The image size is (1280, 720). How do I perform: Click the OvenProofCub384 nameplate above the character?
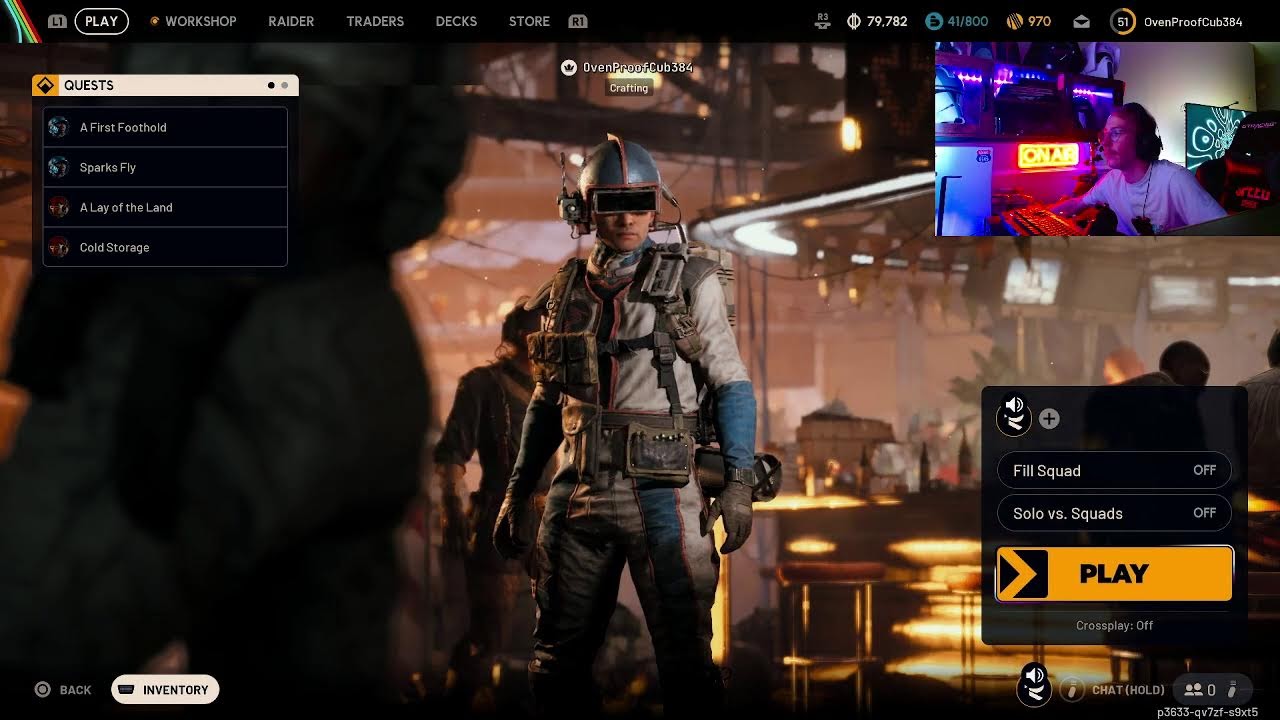point(638,67)
